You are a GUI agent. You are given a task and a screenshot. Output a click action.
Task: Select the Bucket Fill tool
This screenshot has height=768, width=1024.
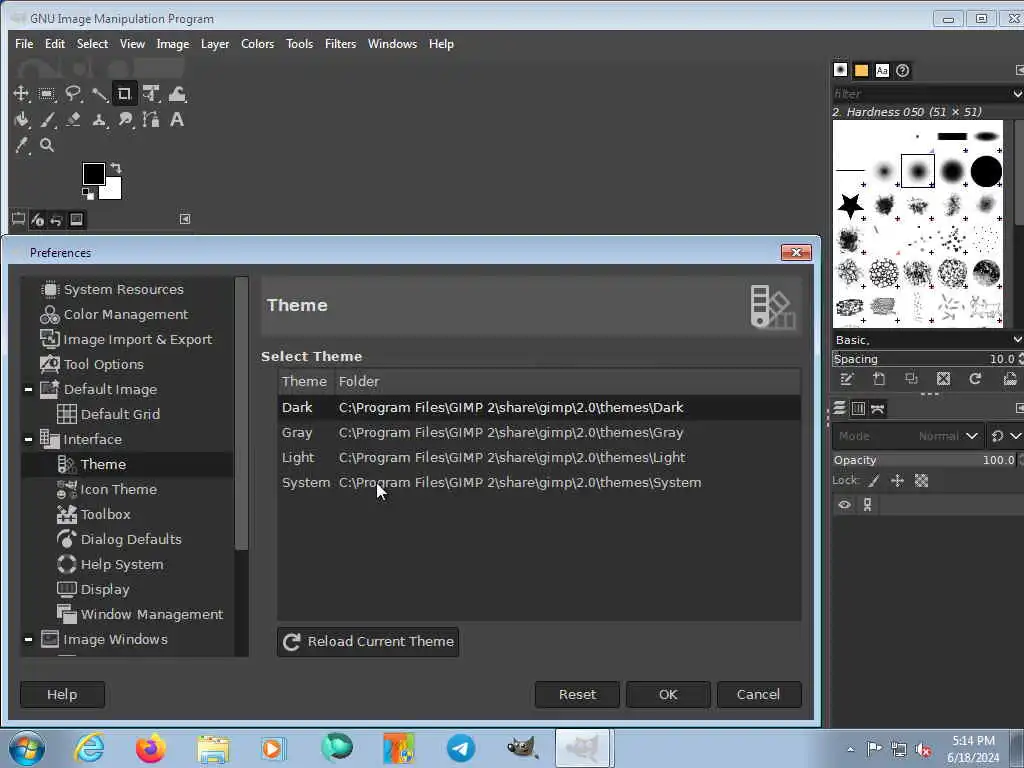click(21, 120)
